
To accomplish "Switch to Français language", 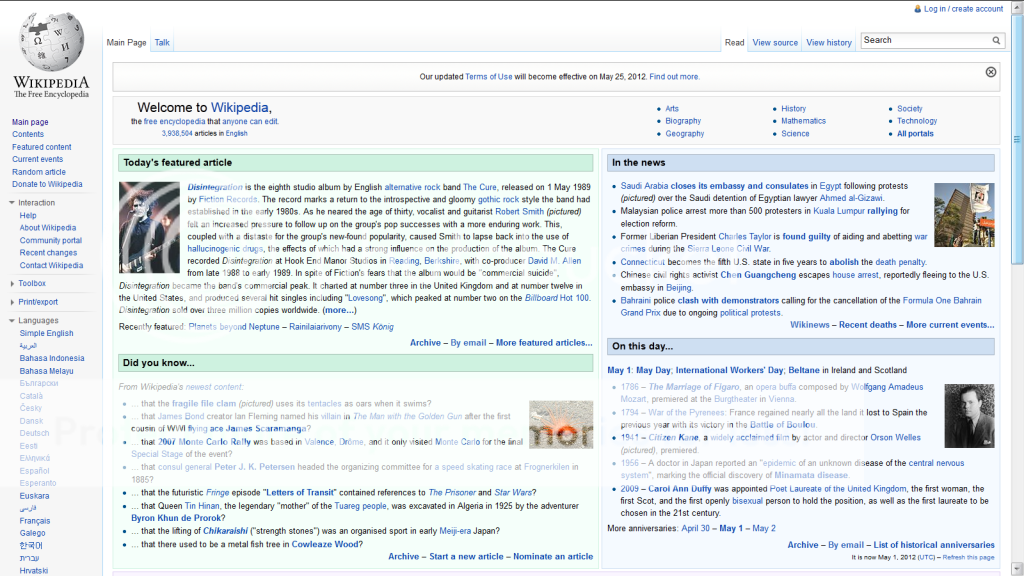I will [x=35, y=521].
